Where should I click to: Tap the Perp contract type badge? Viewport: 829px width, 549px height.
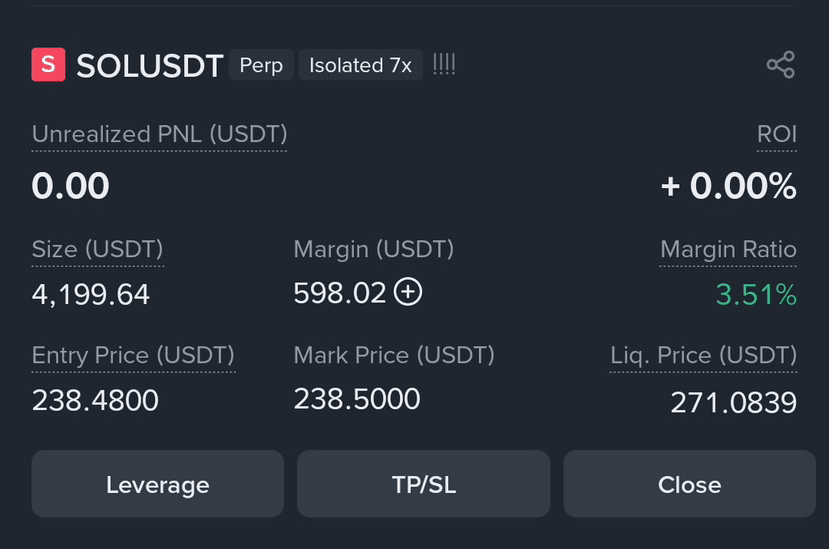click(261, 65)
